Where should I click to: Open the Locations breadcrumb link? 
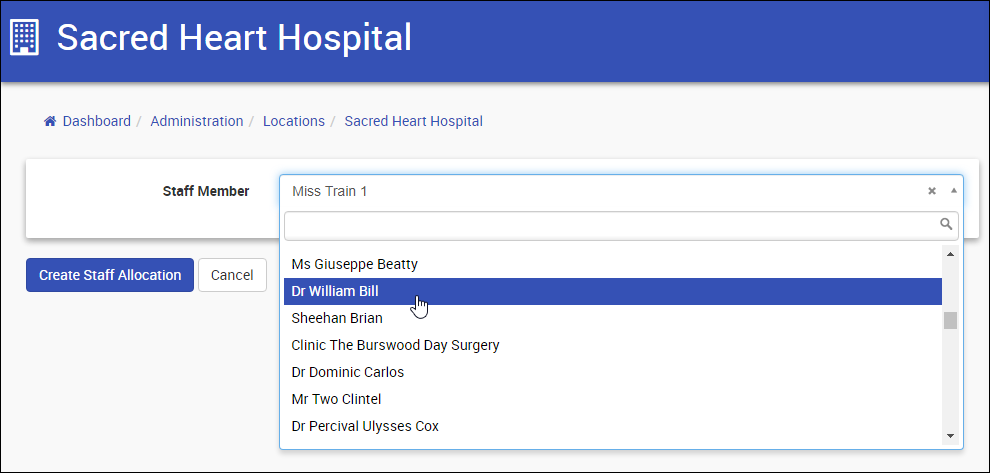[294, 121]
